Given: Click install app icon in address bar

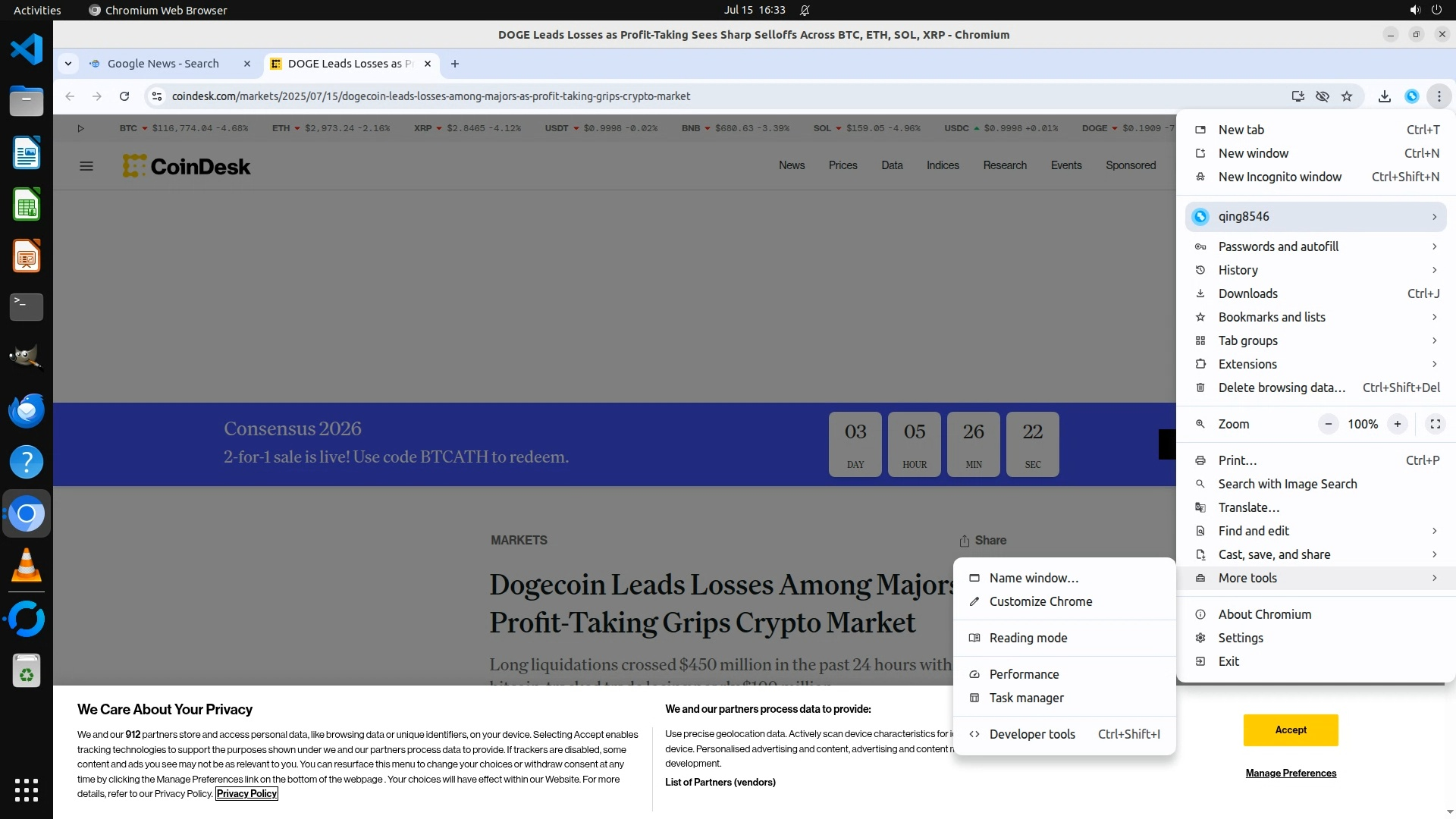Looking at the screenshot, I should pos(1298,96).
